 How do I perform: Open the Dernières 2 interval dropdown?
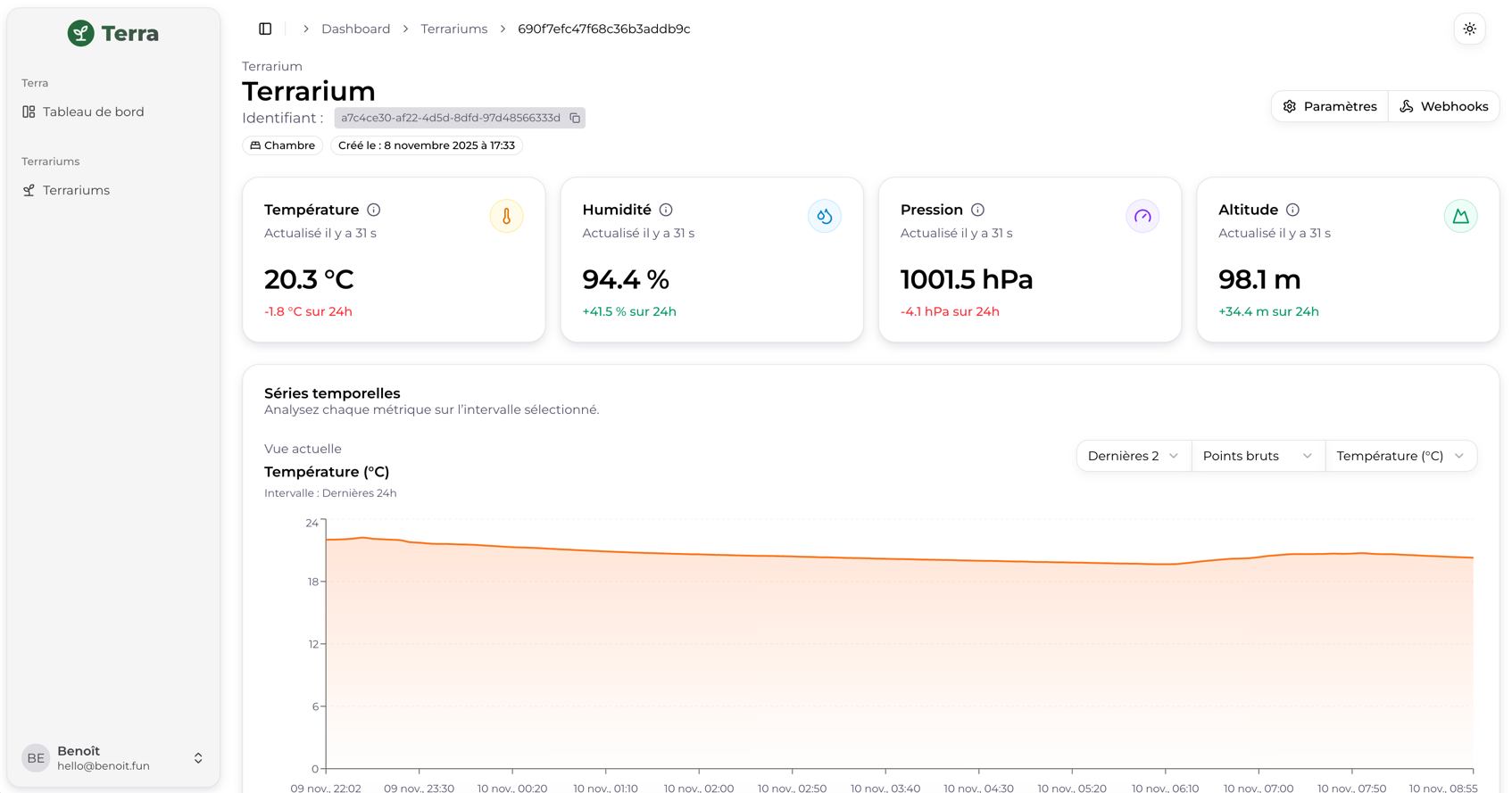click(x=1134, y=456)
